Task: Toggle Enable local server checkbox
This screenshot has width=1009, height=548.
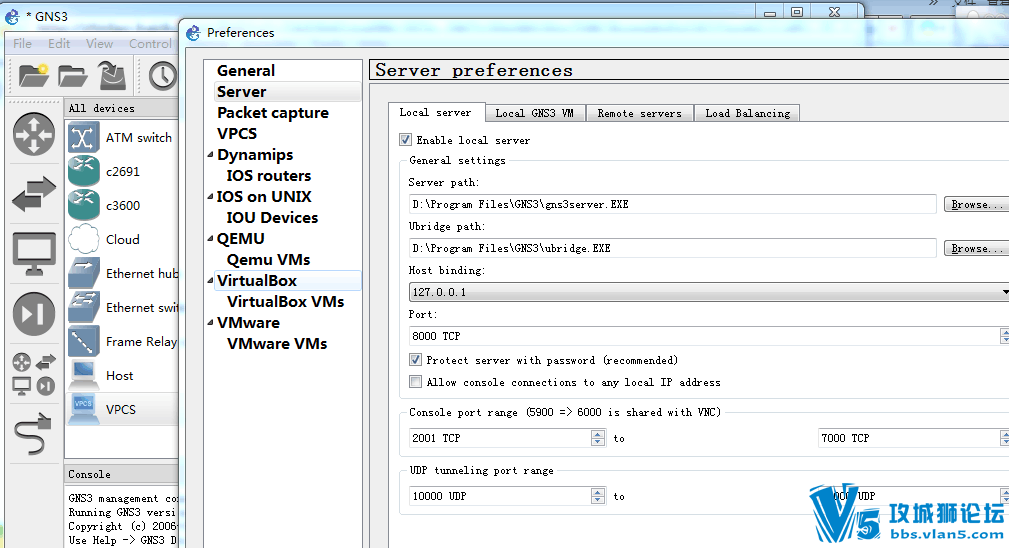Action: point(405,140)
